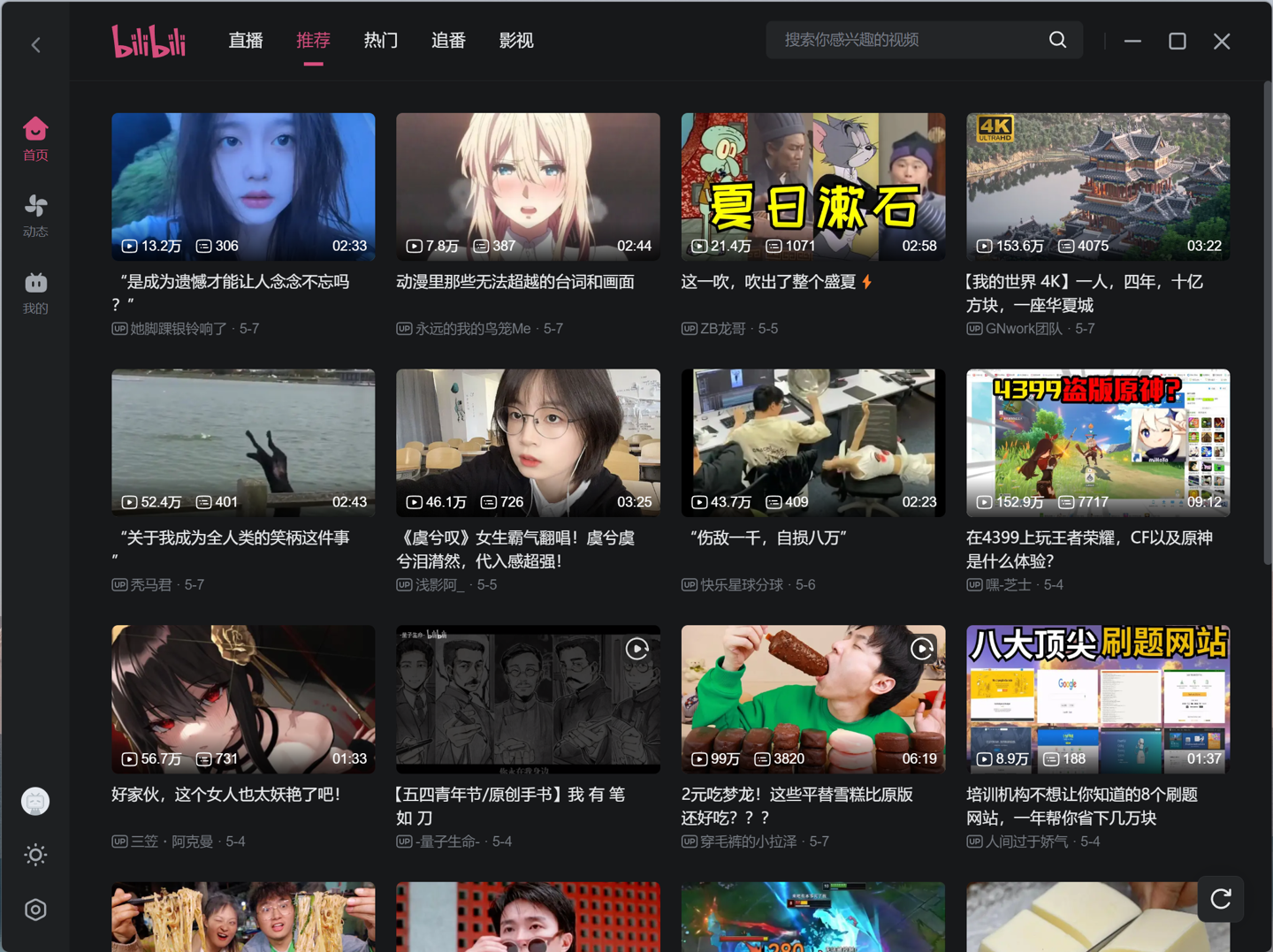Open the 我的 profile sidebar icon
The image size is (1273, 952).
click(x=35, y=293)
